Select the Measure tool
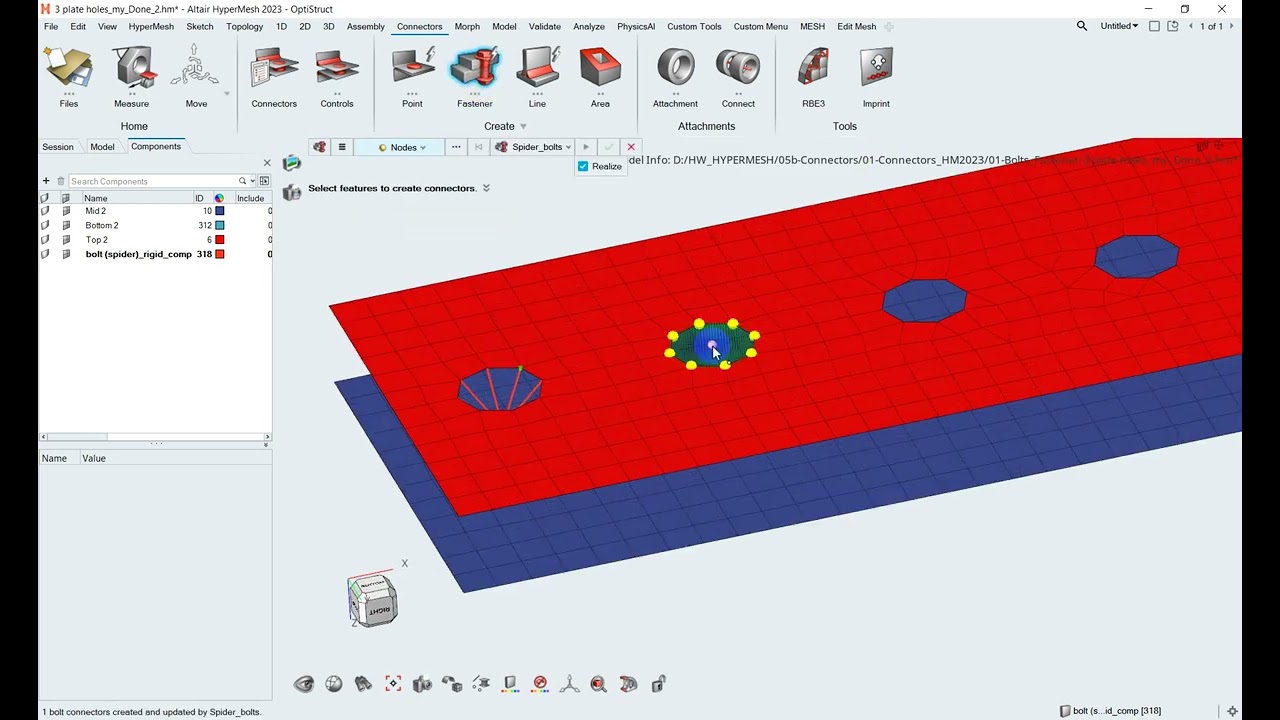This screenshot has height=720, width=1280. click(x=131, y=76)
